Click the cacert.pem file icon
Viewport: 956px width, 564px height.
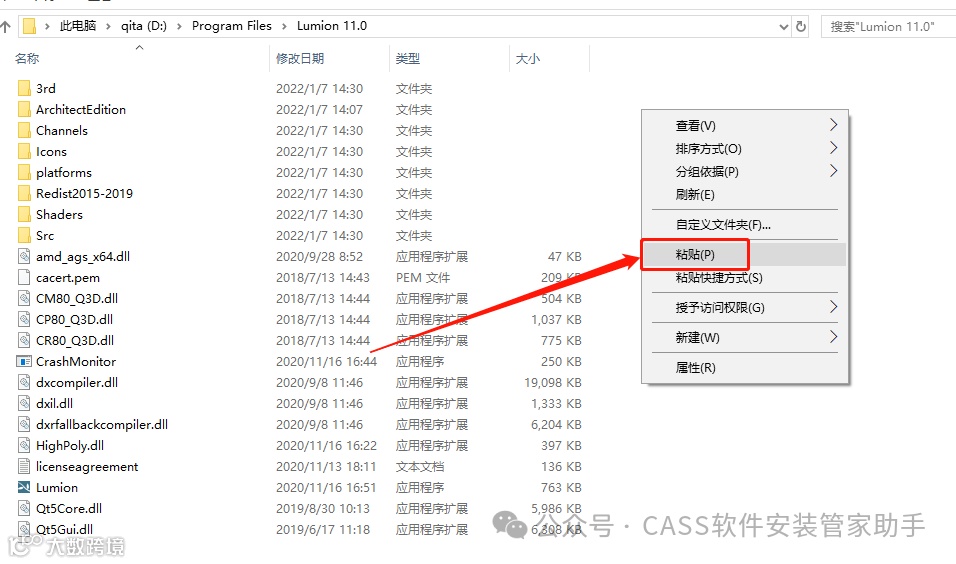click(24, 277)
